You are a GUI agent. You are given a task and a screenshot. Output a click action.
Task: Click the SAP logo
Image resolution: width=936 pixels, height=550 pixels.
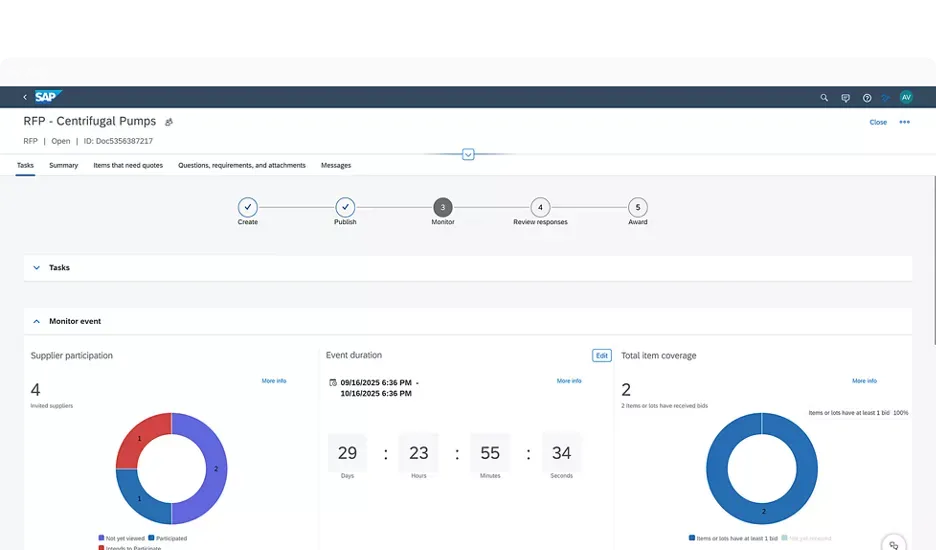tap(48, 97)
